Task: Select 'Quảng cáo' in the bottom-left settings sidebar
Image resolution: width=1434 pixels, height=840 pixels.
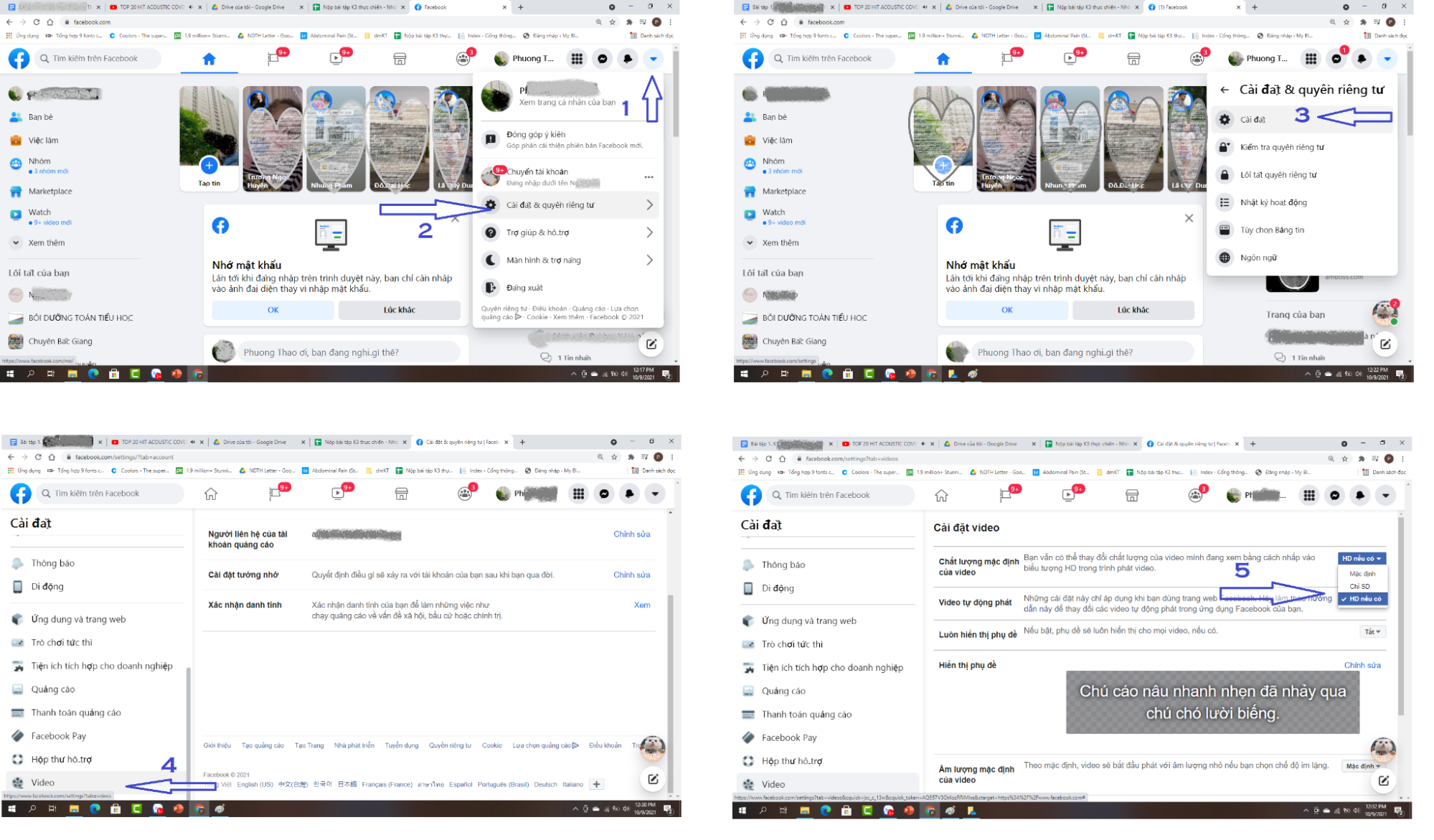Action: (x=97, y=689)
